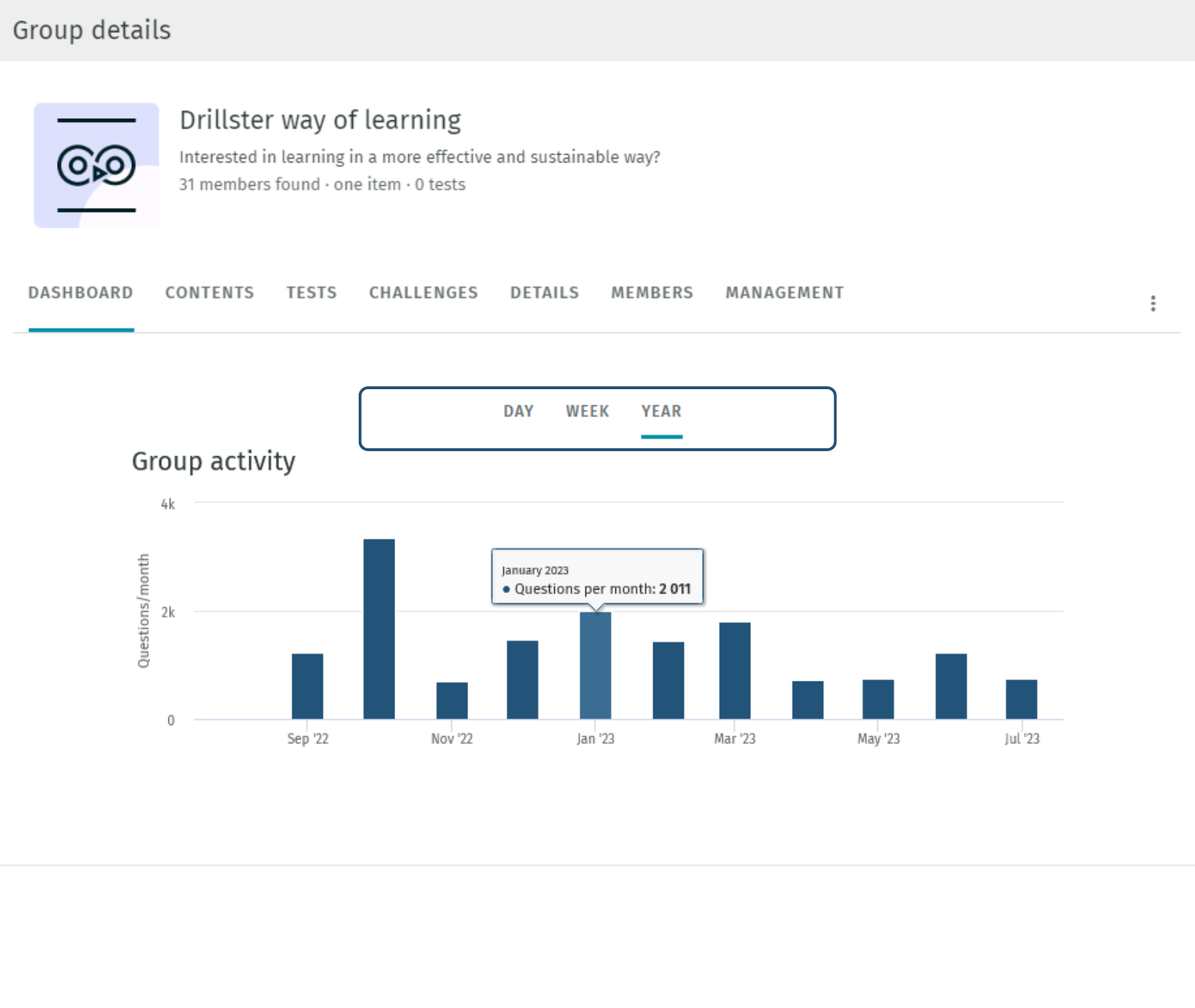The image size is (1195, 1008).
Task: Click the 'Jan '23' x-axis label
Action: click(x=596, y=739)
